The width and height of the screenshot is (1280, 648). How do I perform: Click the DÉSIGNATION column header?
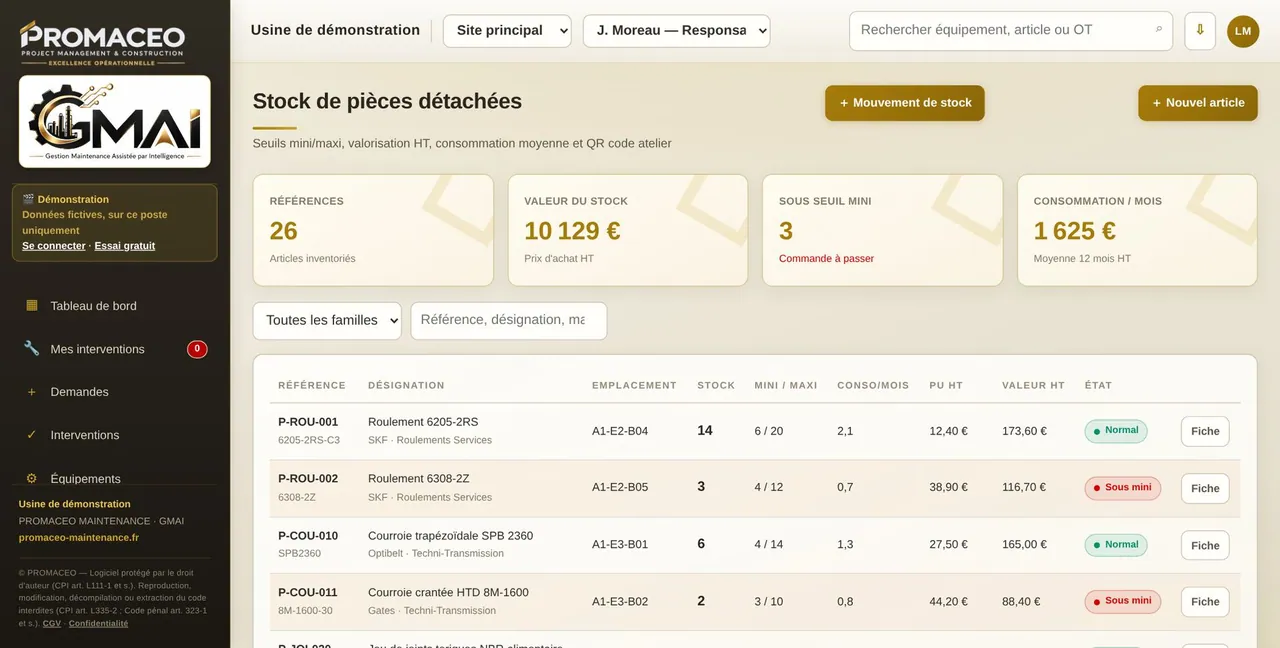coord(406,386)
